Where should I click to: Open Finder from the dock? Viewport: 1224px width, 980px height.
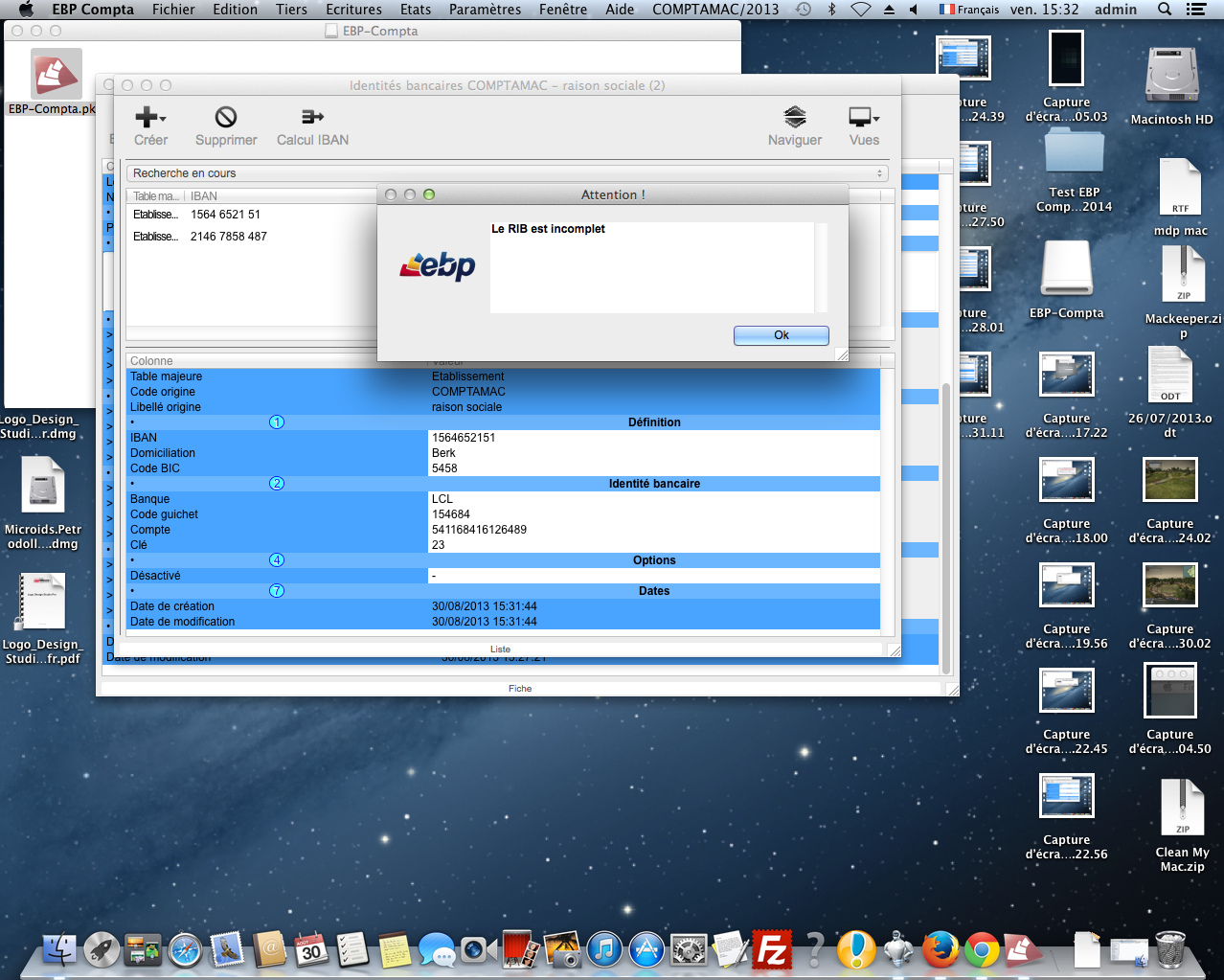(59, 950)
